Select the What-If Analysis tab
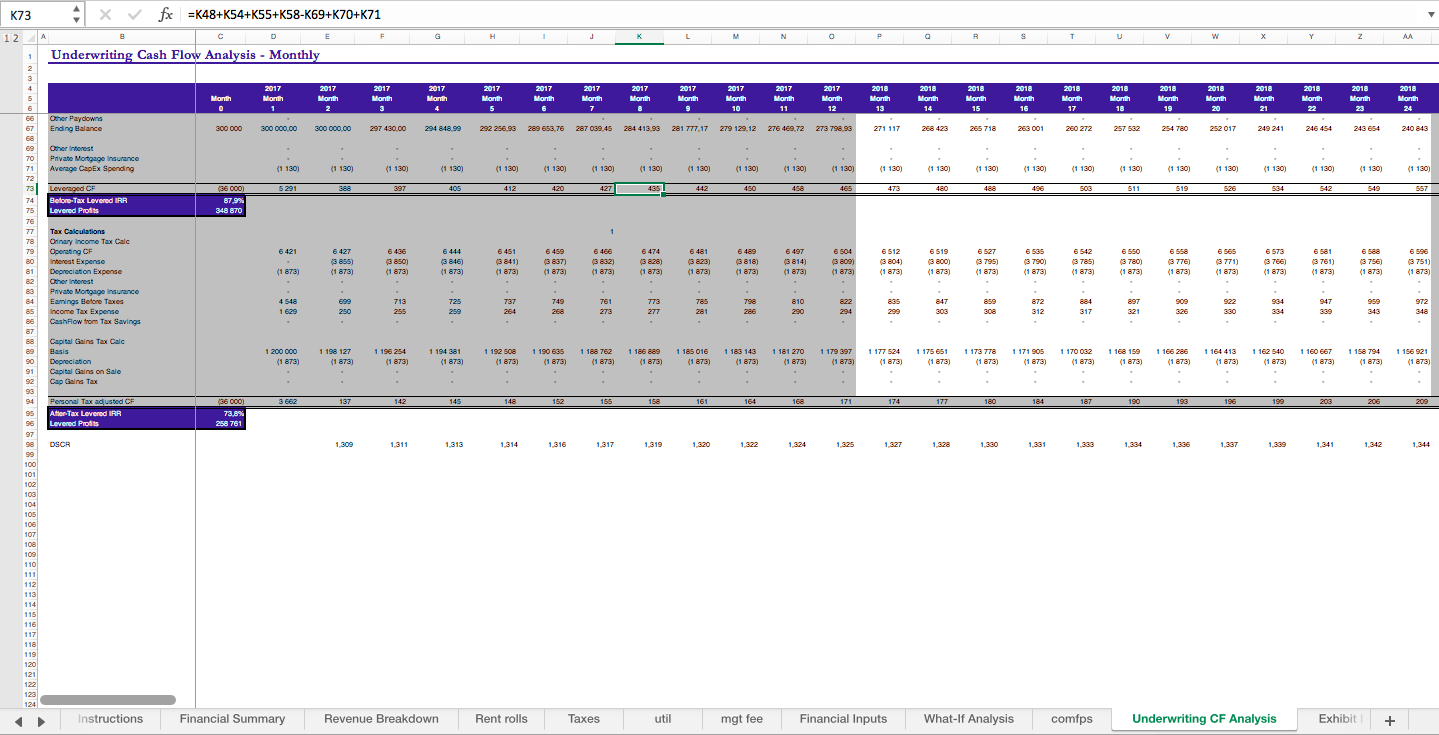Viewport: 1439px width, 735px height. 968,719
